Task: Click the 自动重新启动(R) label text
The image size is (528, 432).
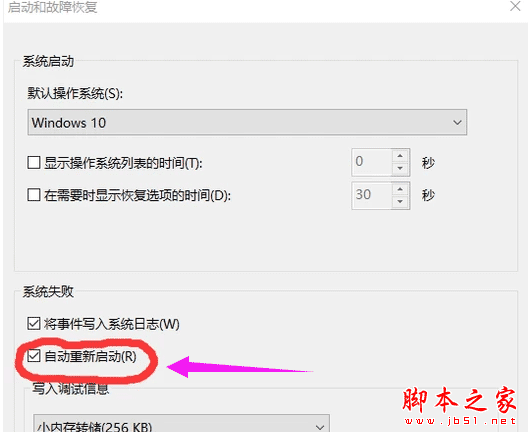Action: pos(91,356)
